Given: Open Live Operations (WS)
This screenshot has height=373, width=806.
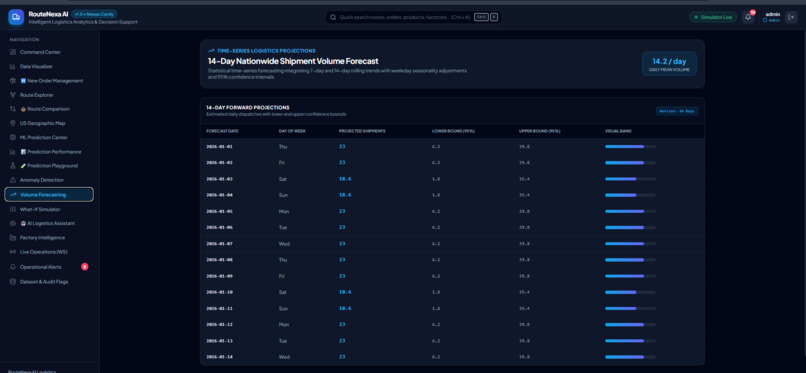Looking at the screenshot, I should pos(49,252).
